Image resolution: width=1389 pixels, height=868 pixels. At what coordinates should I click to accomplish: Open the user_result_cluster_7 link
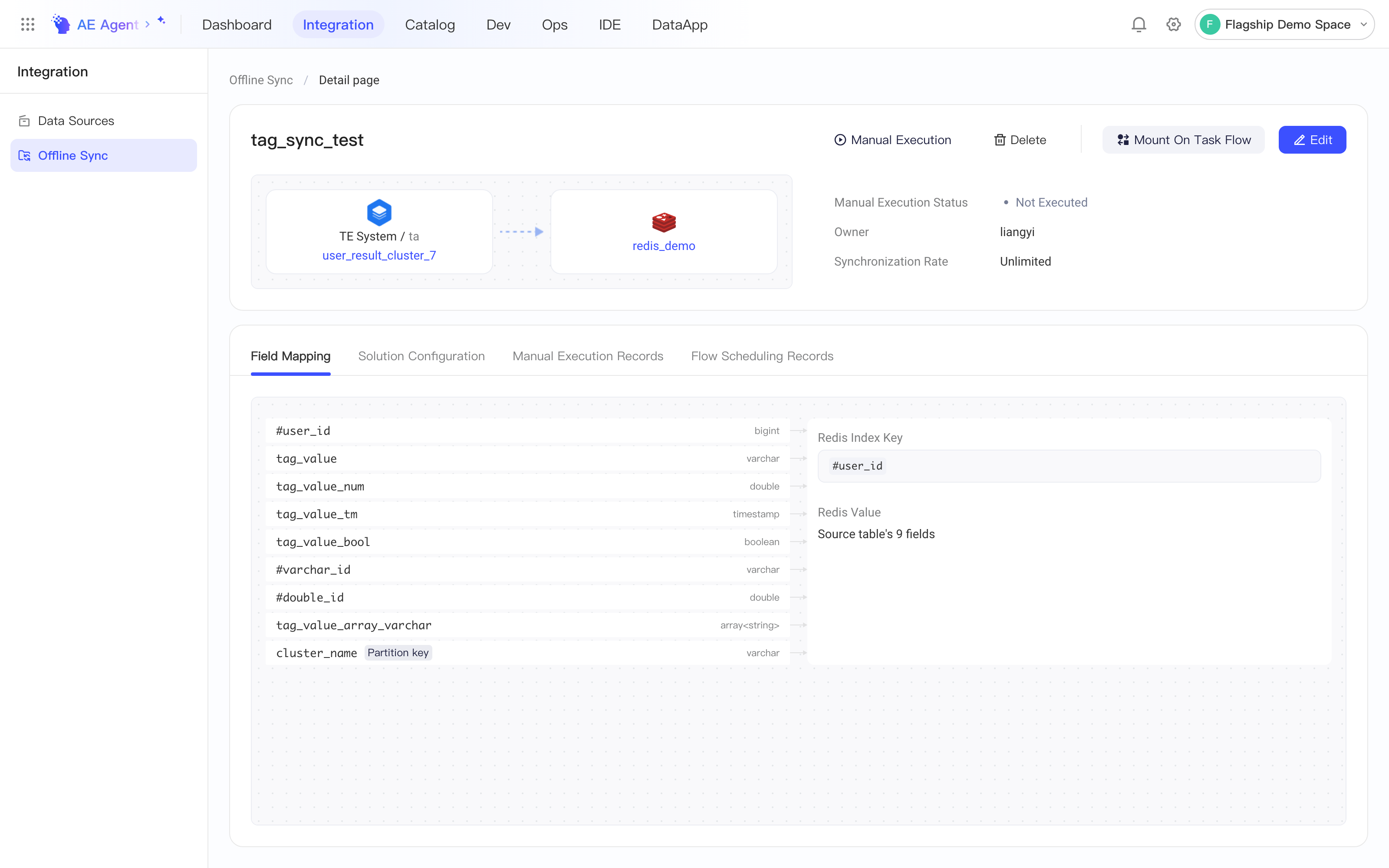(379, 256)
